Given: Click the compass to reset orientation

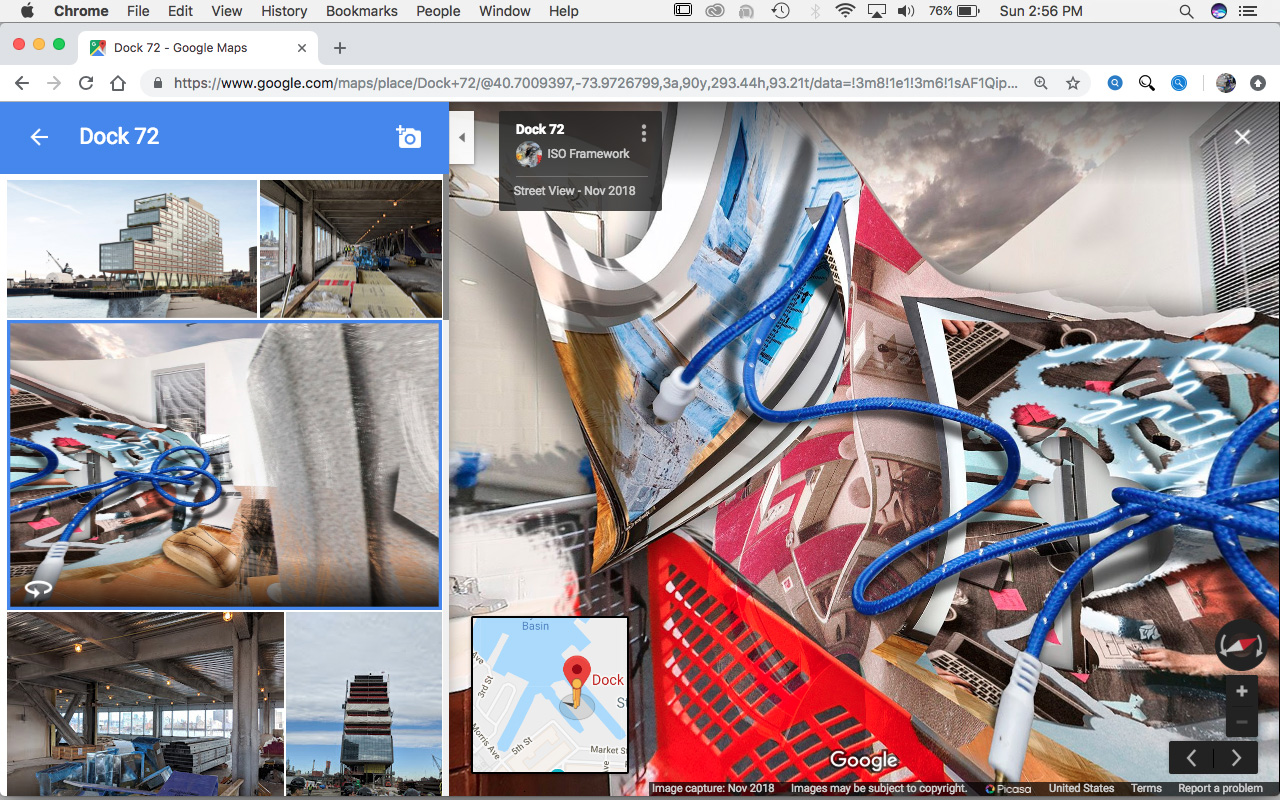Looking at the screenshot, I should tap(1240, 645).
